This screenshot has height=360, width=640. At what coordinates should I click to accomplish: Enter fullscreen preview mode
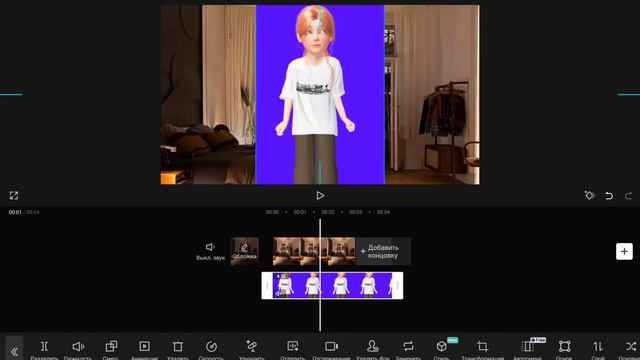pos(14,196)
